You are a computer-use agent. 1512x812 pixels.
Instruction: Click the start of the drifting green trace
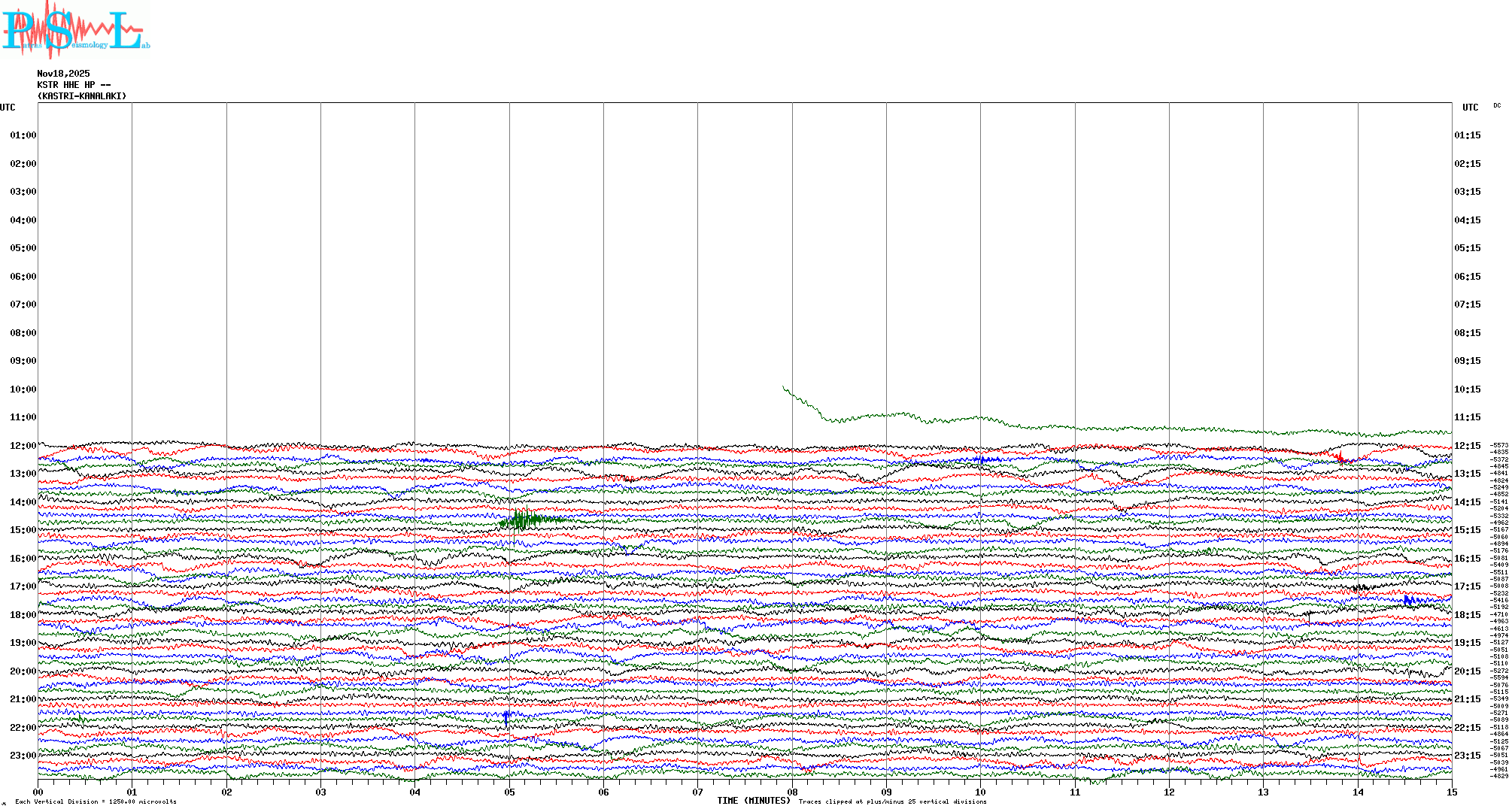784,388
